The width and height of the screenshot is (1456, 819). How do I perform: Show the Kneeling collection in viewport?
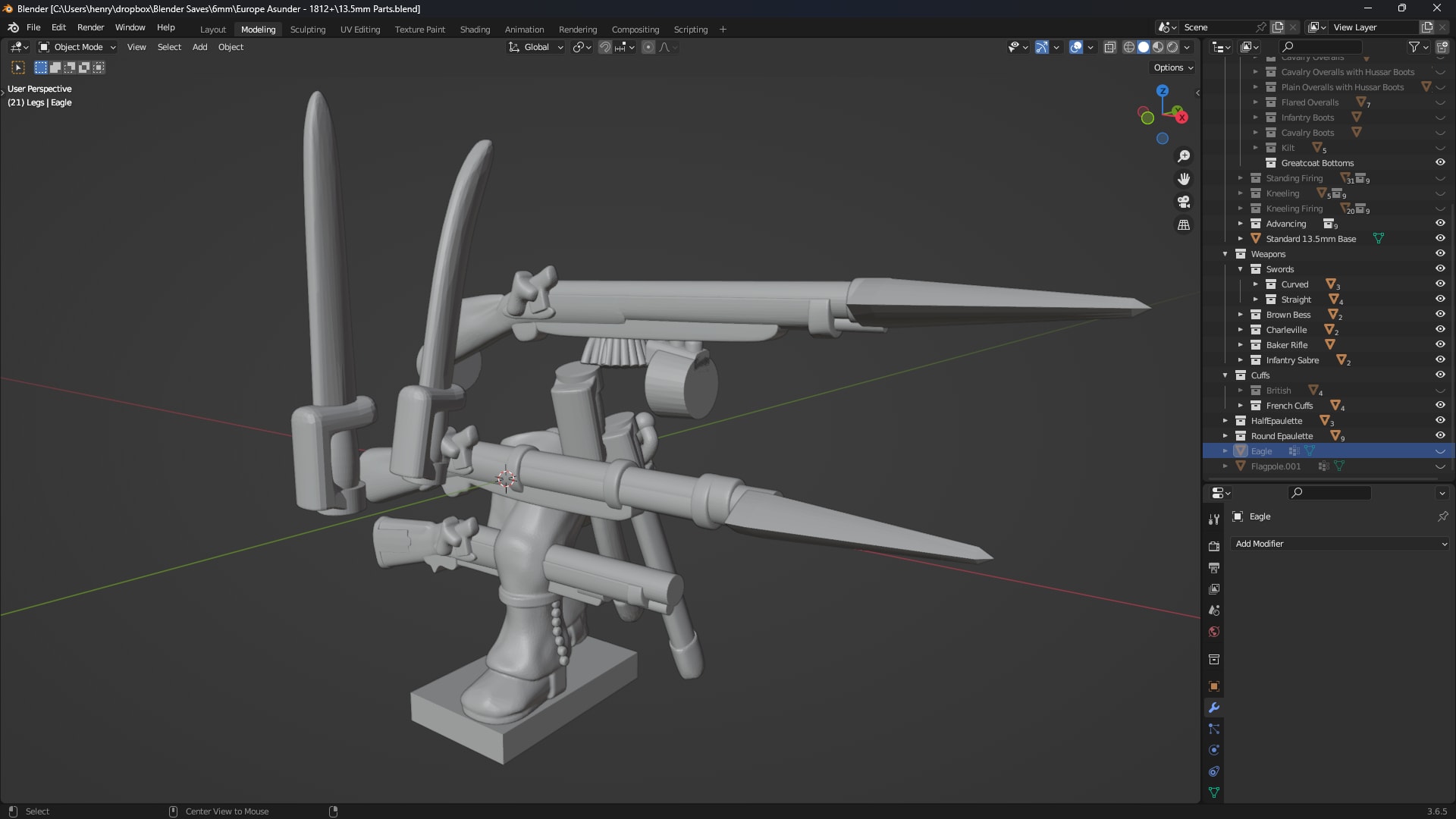(x=1439, y=193)
